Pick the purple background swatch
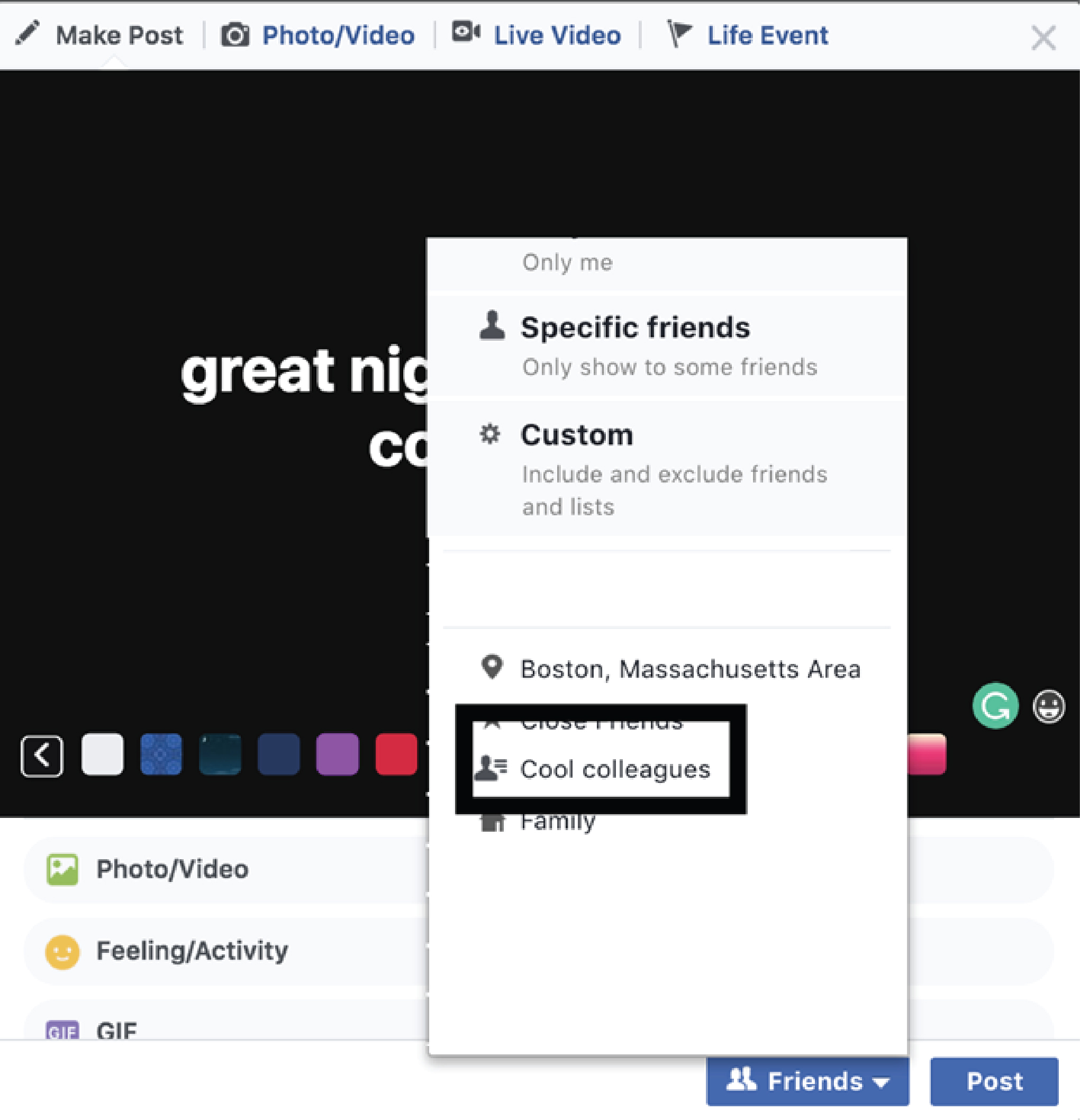This screenshot has width=1080, height=1120. click(337, 754)
